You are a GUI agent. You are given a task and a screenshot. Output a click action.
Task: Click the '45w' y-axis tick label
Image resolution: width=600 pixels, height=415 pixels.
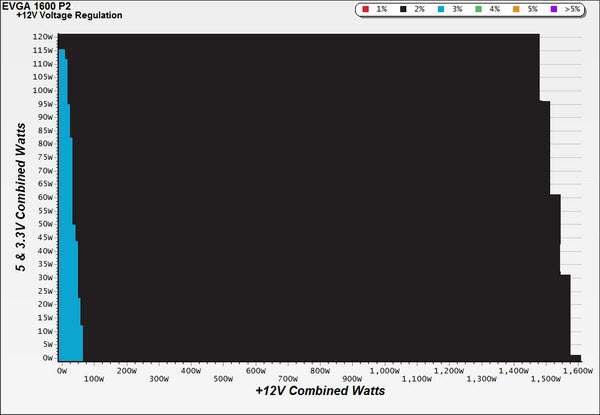click(44, 238)
